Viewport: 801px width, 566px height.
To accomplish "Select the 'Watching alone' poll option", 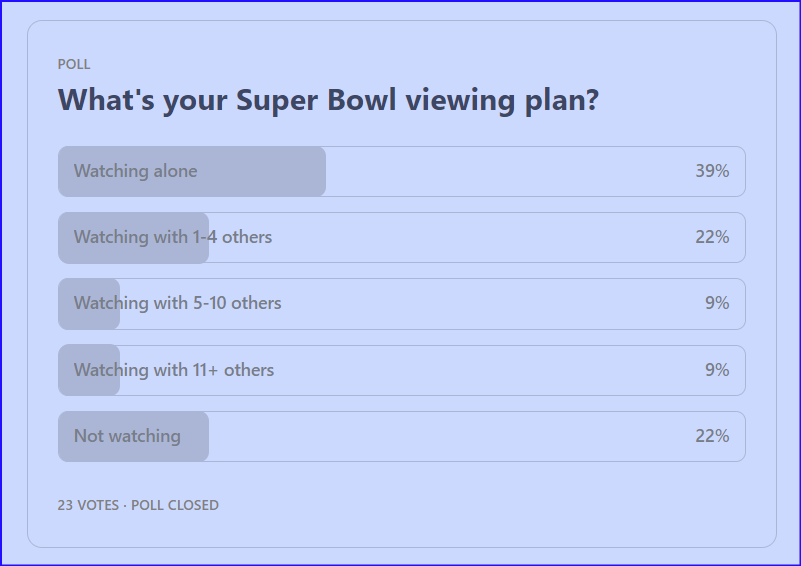I will point(402,172).
